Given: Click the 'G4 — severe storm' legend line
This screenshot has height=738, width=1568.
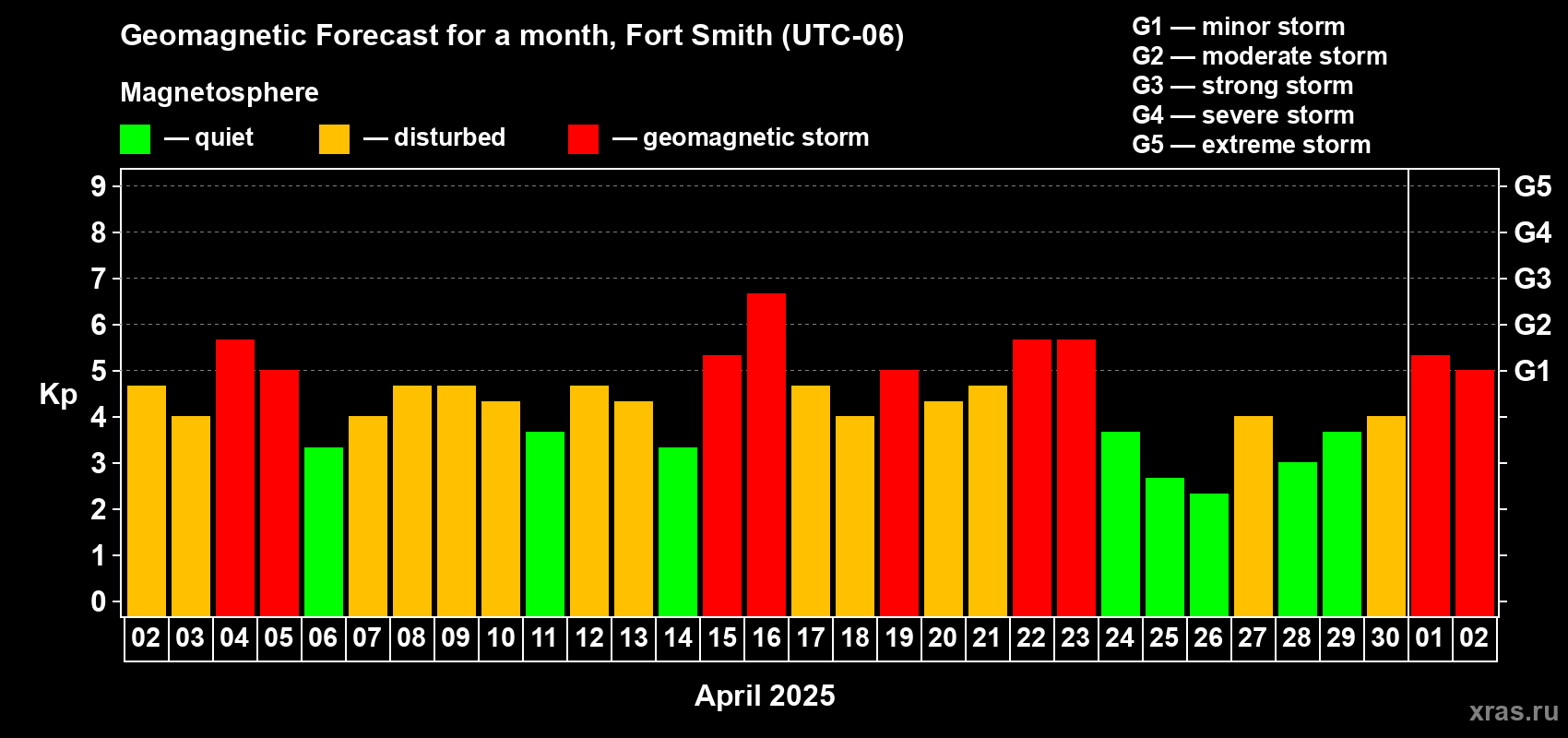Looking at the screenshot, I should 1243,115.
